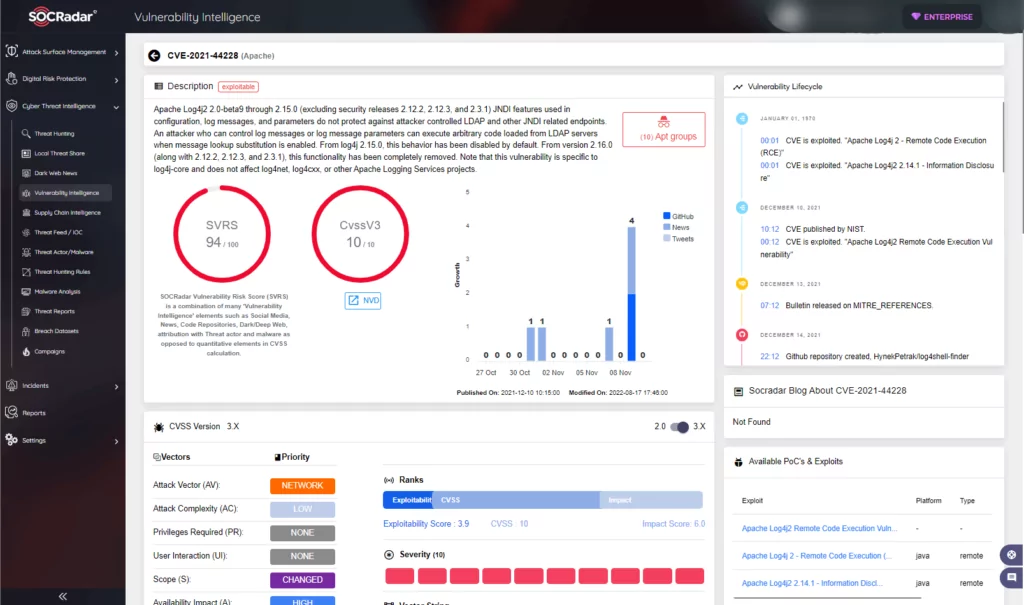Click the Dark Web News icon

[x=26, y=173]
